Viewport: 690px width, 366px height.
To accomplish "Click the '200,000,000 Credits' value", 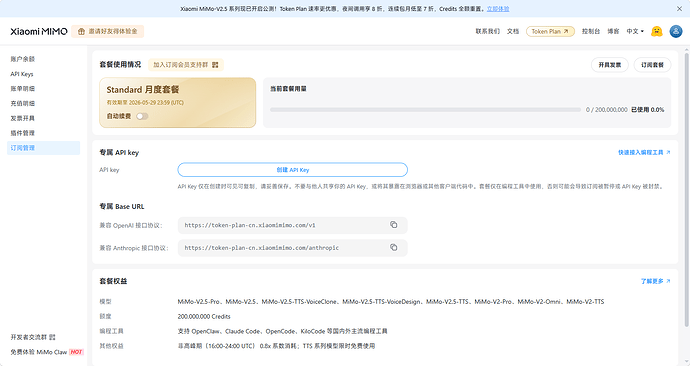I will pos(204,316).
